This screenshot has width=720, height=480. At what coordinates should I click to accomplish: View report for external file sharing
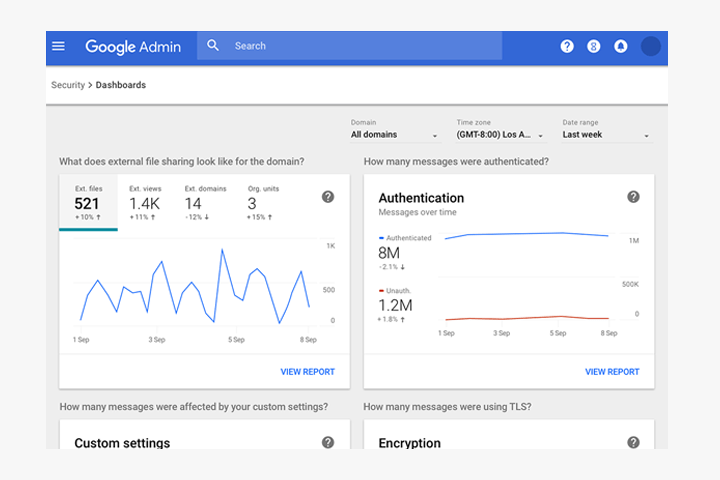coord(308,372)
